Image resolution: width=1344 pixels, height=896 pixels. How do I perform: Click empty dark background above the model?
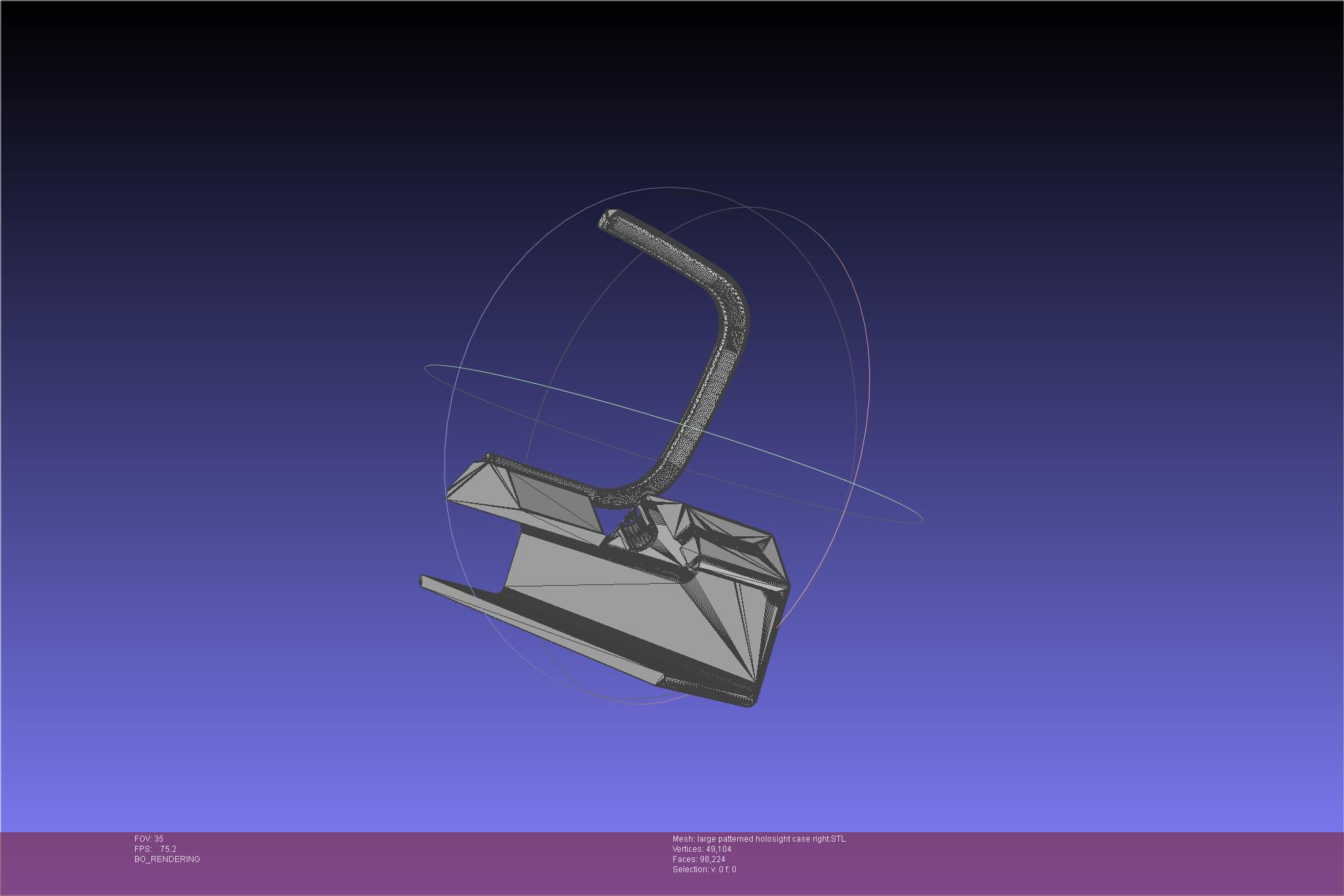(672, 88)
